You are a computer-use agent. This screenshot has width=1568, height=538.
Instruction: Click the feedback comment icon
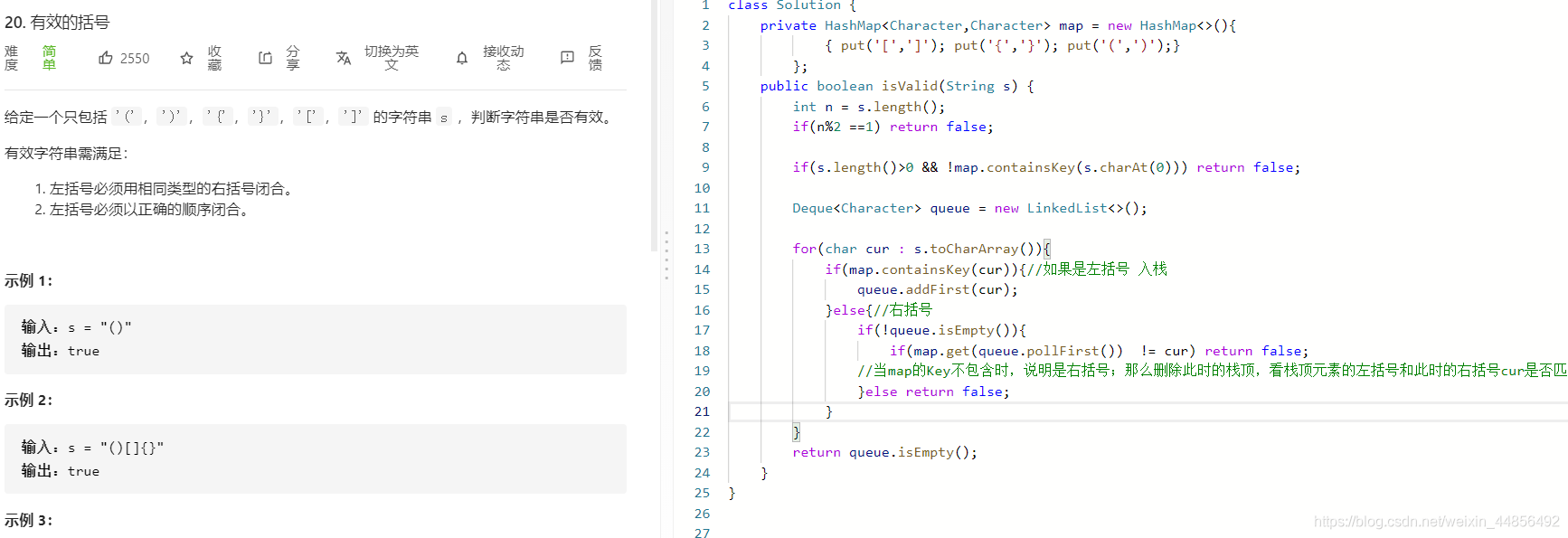pyautogui.click(x=567, y=58)
